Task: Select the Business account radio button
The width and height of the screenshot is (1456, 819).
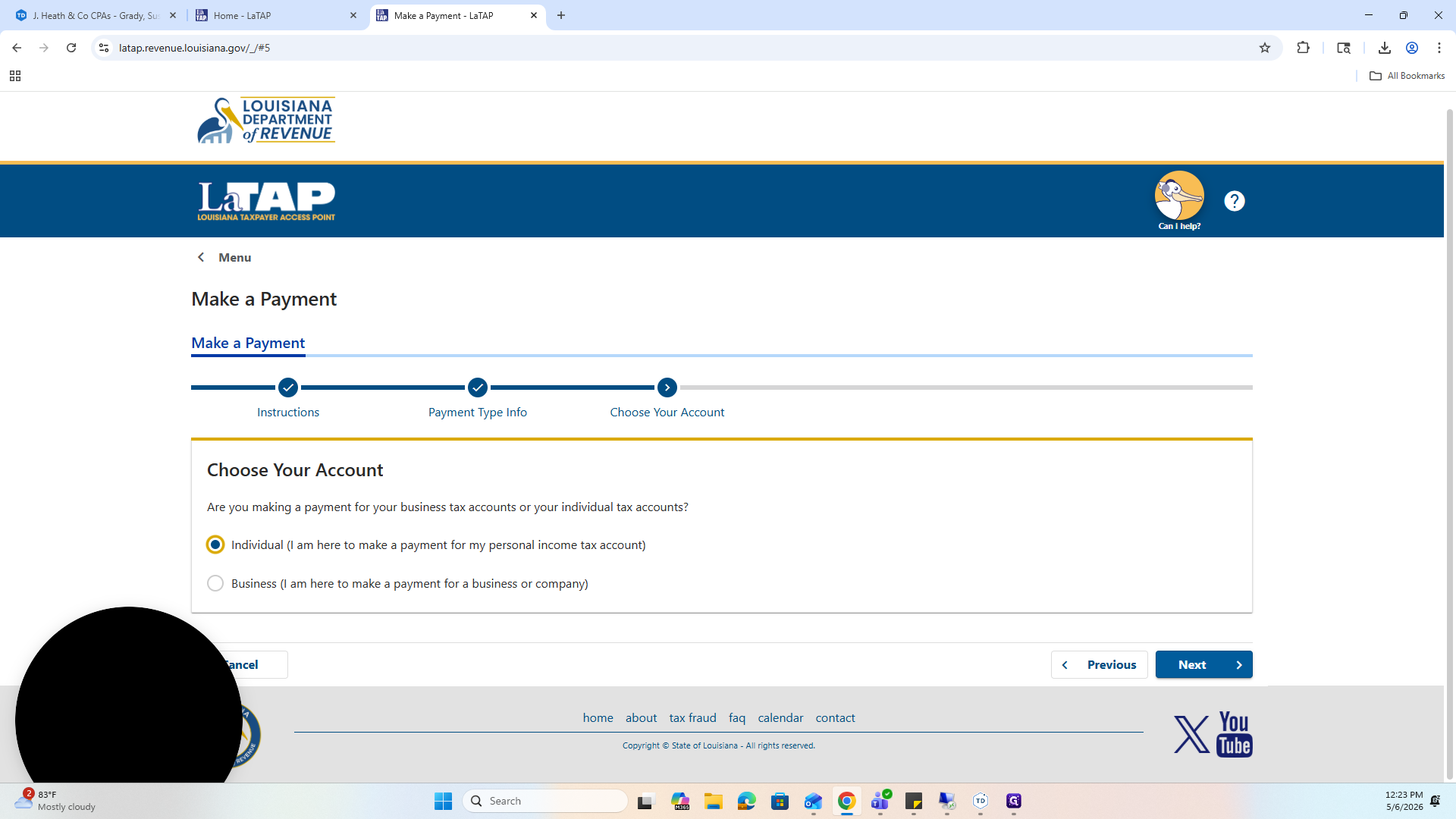Action: [x=215, y=583]
